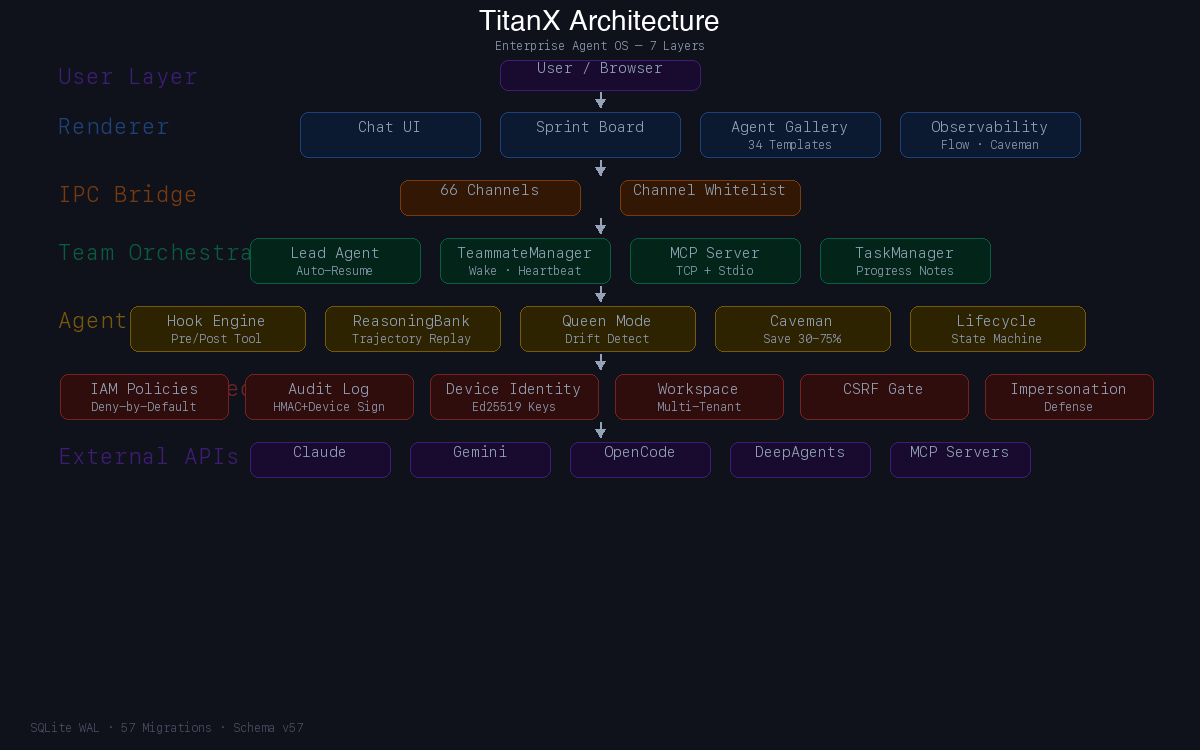Open the MCP Server TCP + Stdio node
The width and height of the screenshot is (1200, 750).
715,260
